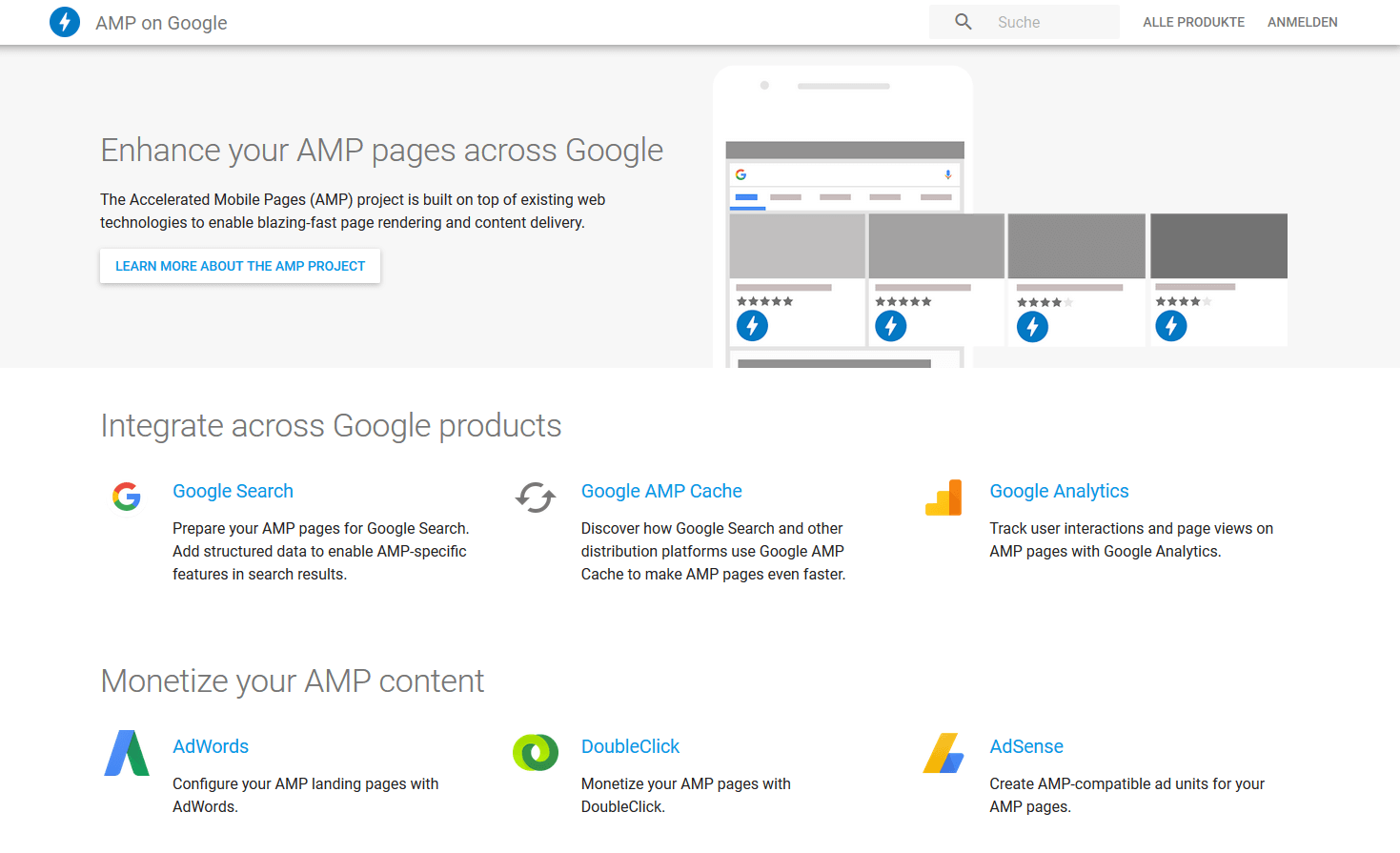Click the Google Analytics bar chart icon
The image size is (1400, 853).
943,498
